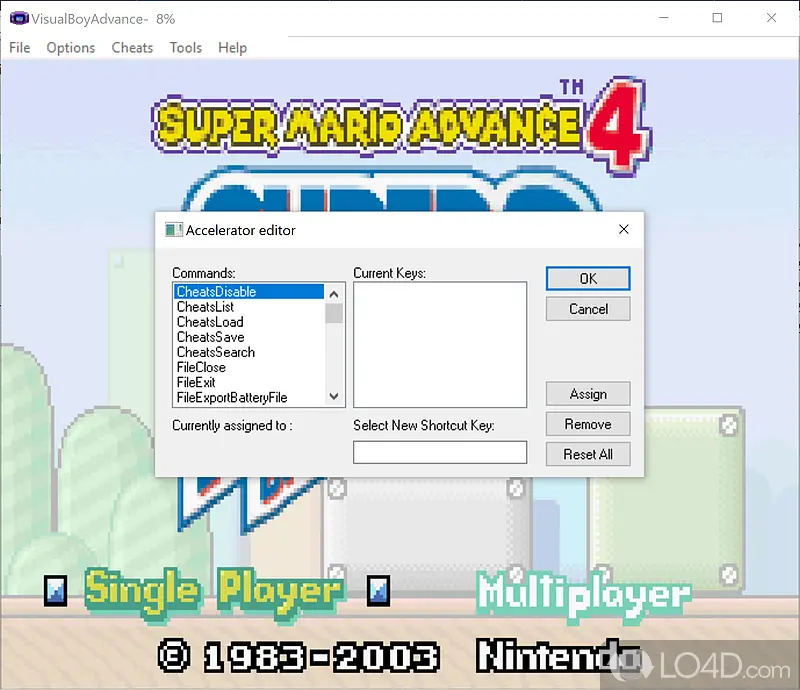
Task: Open the File menu
Action: [20, 47]
